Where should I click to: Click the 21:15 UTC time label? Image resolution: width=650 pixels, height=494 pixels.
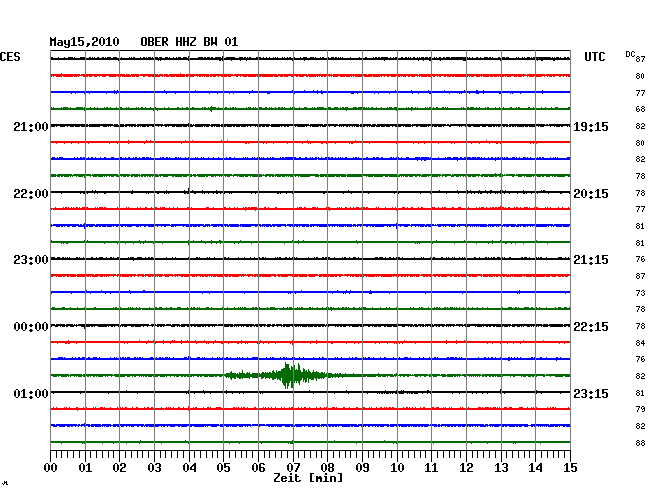[x=591, y=260]
